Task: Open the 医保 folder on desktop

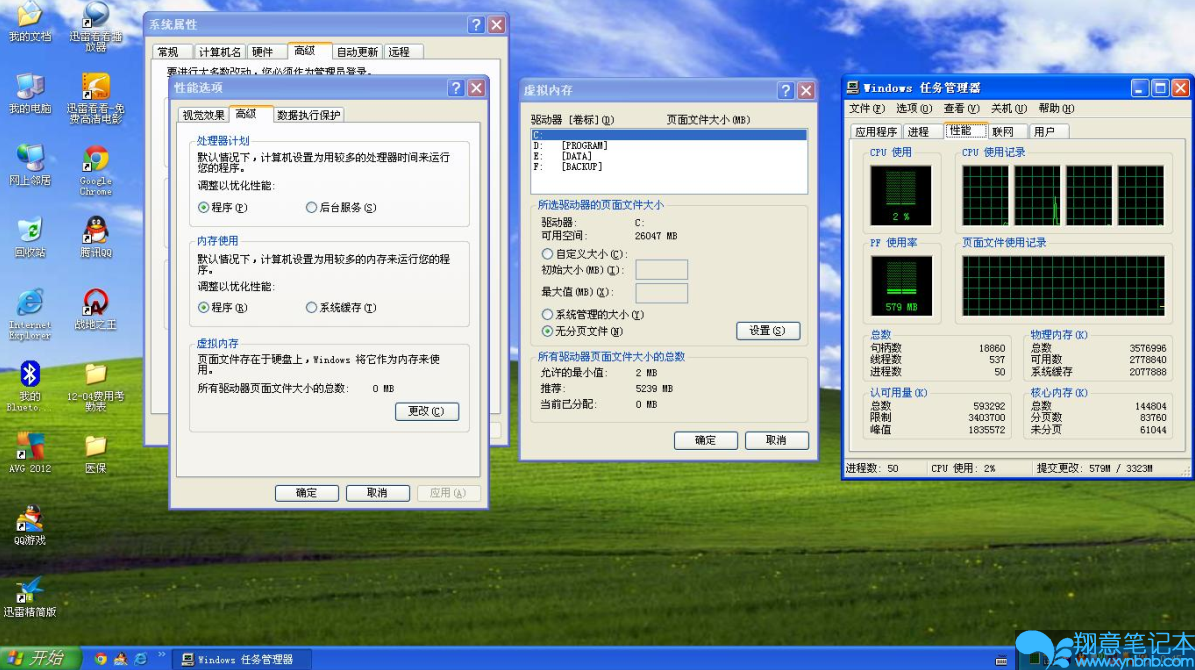Action: (x=95, y=453)
